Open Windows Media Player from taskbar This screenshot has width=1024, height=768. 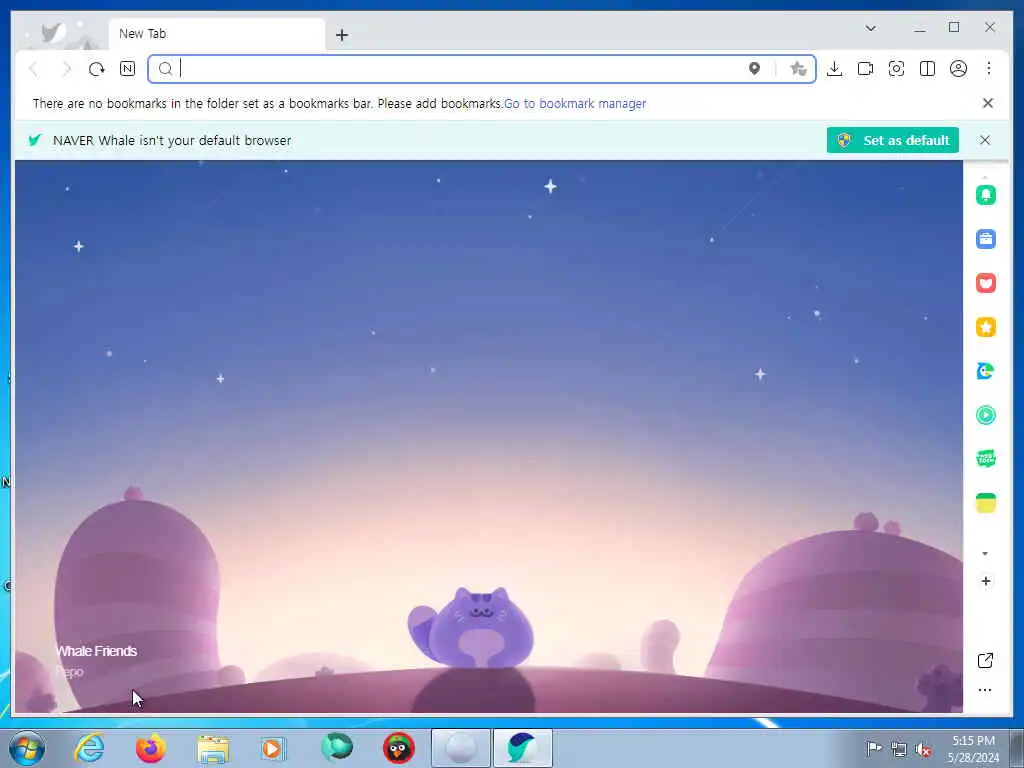click(274, 748)
